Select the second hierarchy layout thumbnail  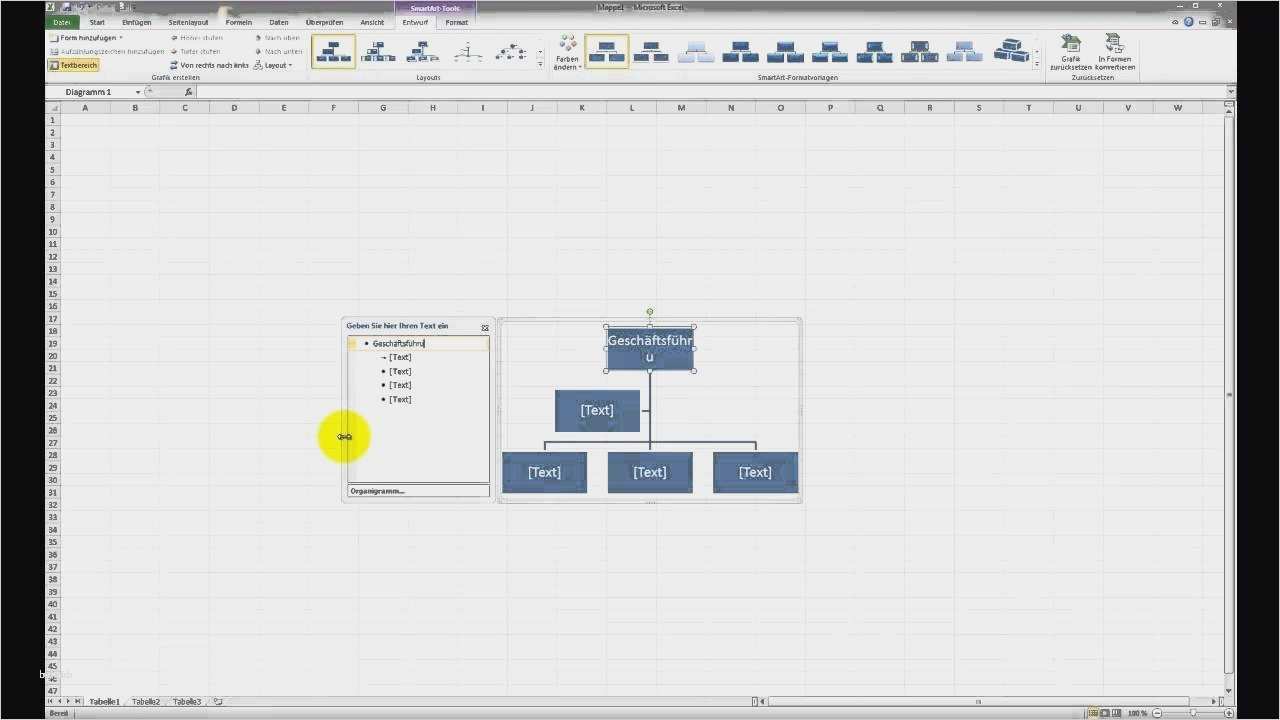pyautogui.click(x=378, y=52)
